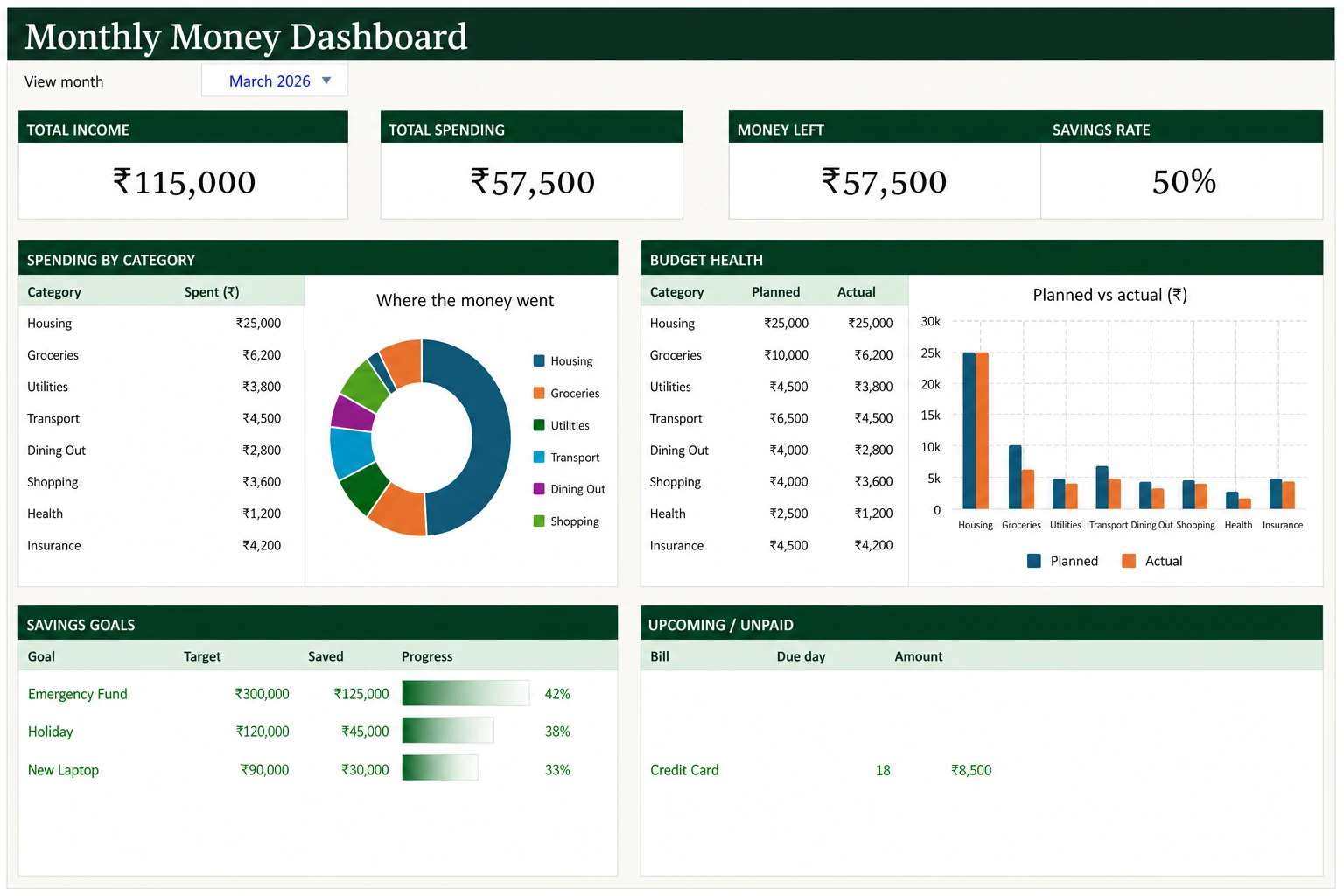Image resolution: width=1344 pixels, height=896 pixels.
Task: Select the New Laptop progress bar
Action: tap(440, 767)
